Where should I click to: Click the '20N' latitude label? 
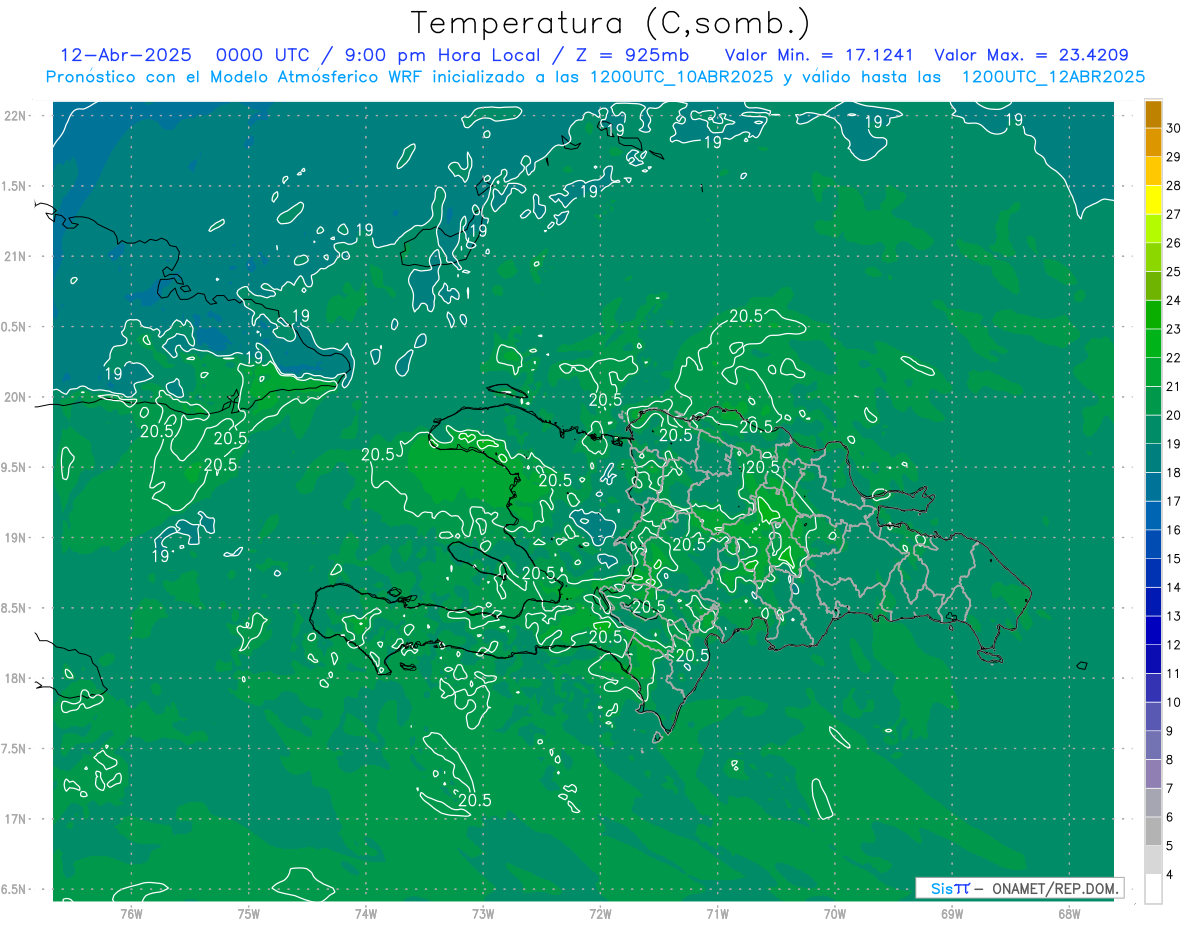point(17,397)
